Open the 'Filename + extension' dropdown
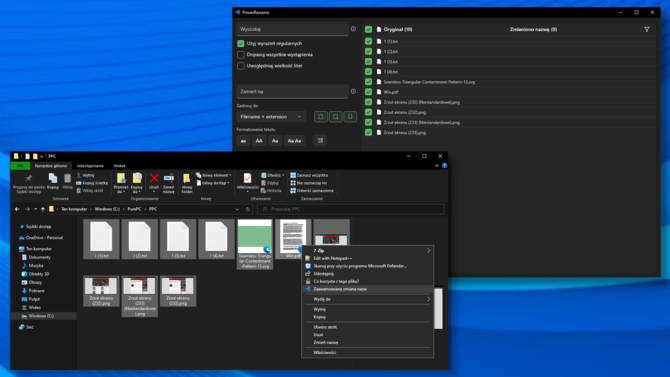Screen dimensions: 670x377 pyautogui.click(x=271, y=117)
